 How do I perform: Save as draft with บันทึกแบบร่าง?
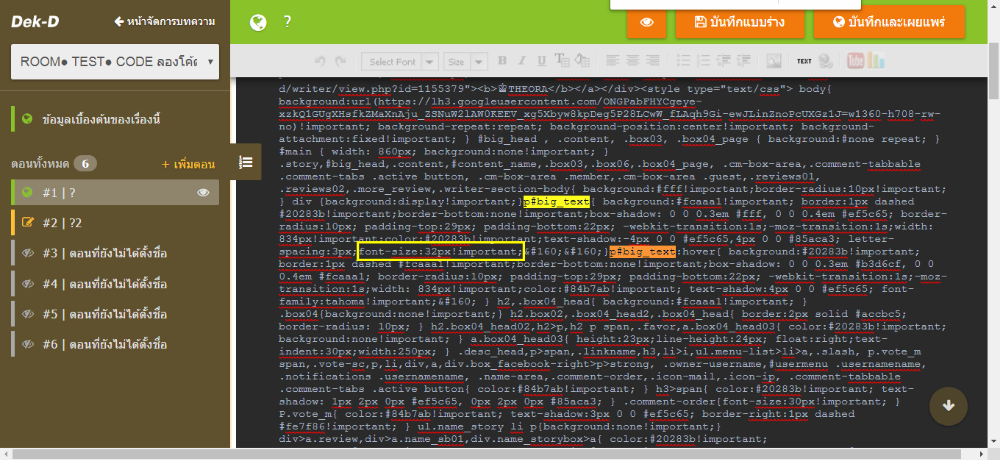pyautogui.click(x=740, y=22)
